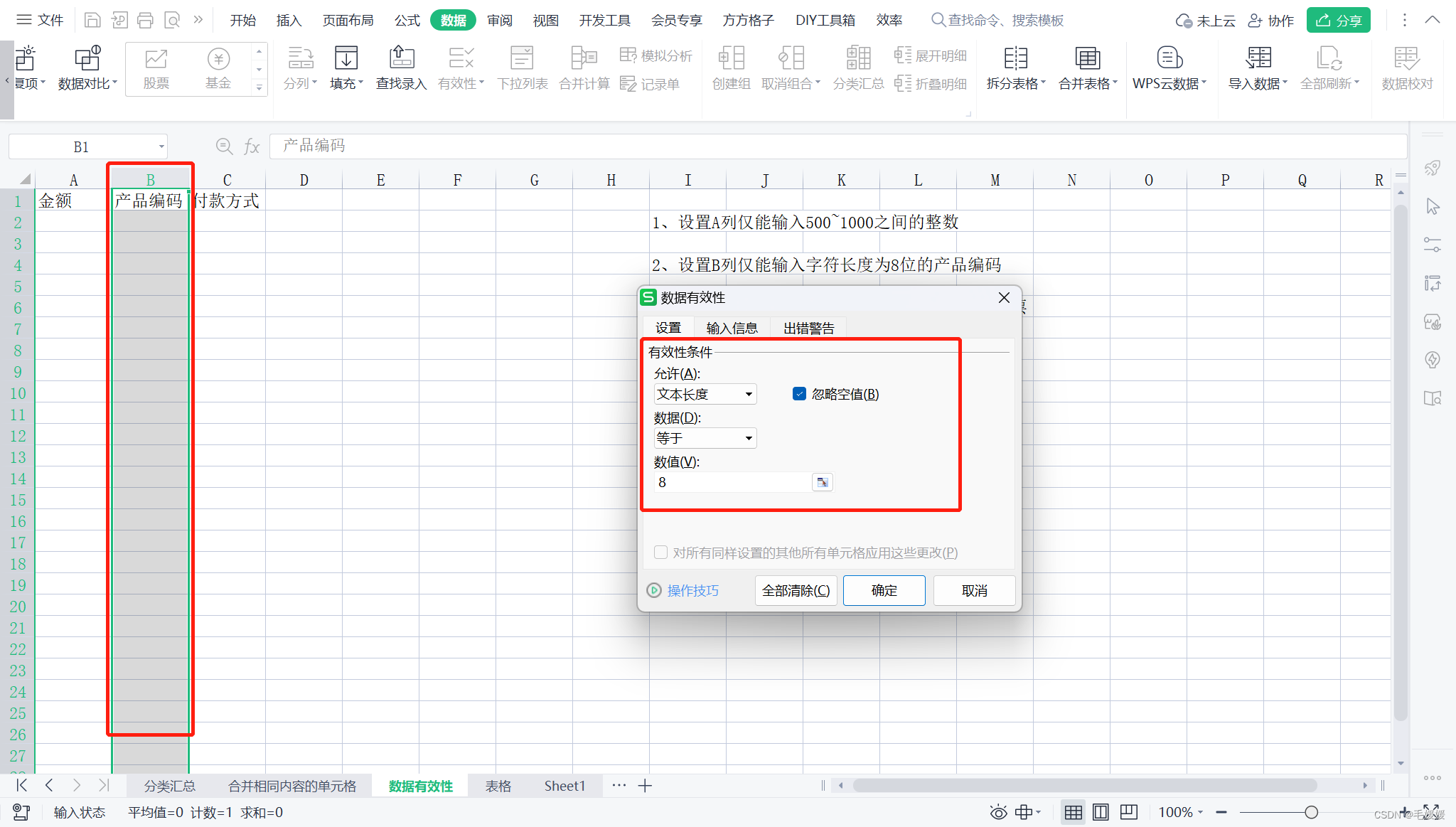Click the 查找录入 lookup entry icon

tap(401, 59)
